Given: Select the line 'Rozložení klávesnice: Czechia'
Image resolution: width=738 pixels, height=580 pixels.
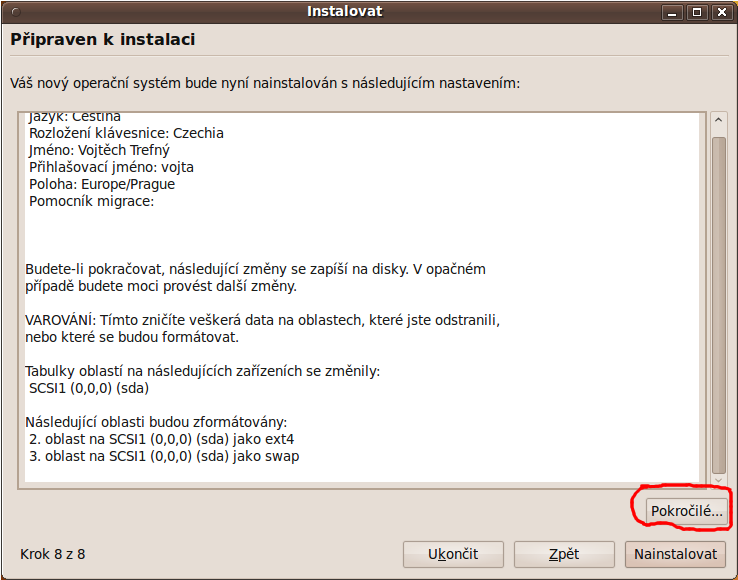Looking at the screenshot, I should [126, 133].
